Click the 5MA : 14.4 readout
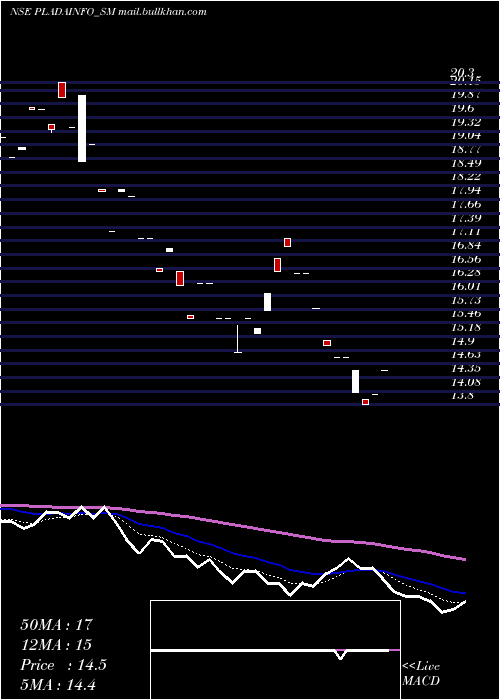The image size is (500, 700). (58, 685)
